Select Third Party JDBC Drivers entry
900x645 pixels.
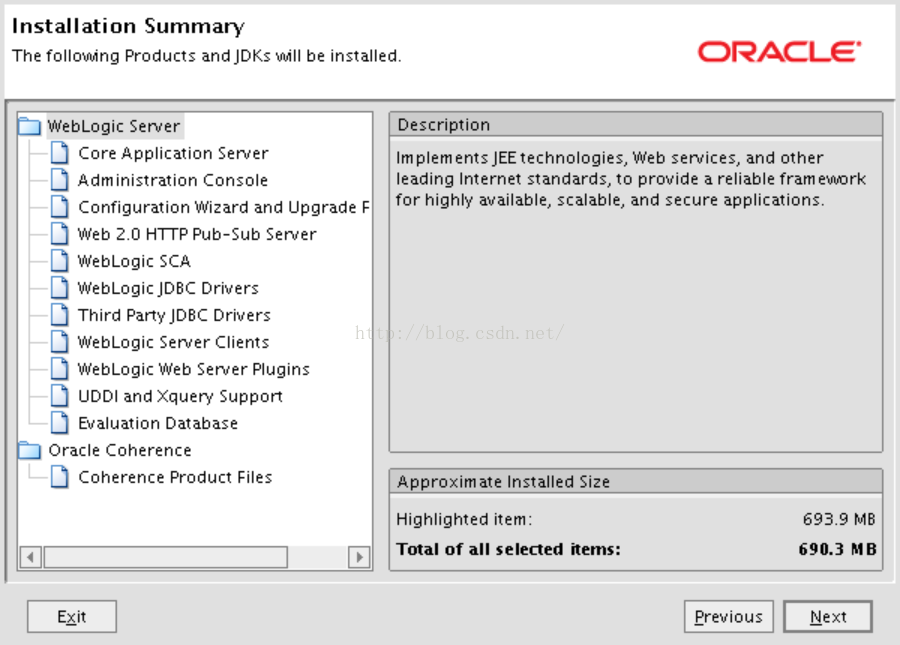(x=174, y=315)
